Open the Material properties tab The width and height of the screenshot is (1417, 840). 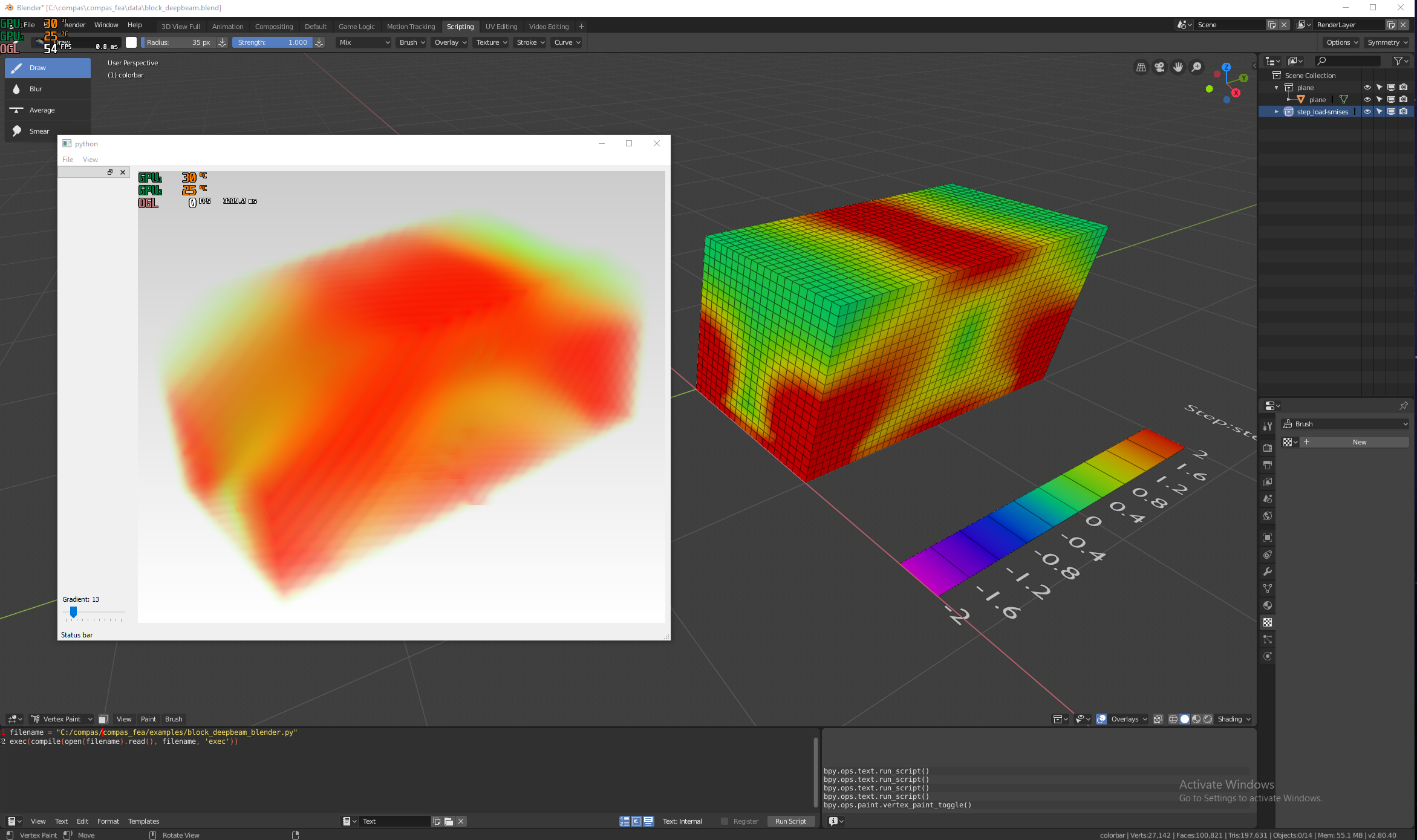(x=1268, y=605)
